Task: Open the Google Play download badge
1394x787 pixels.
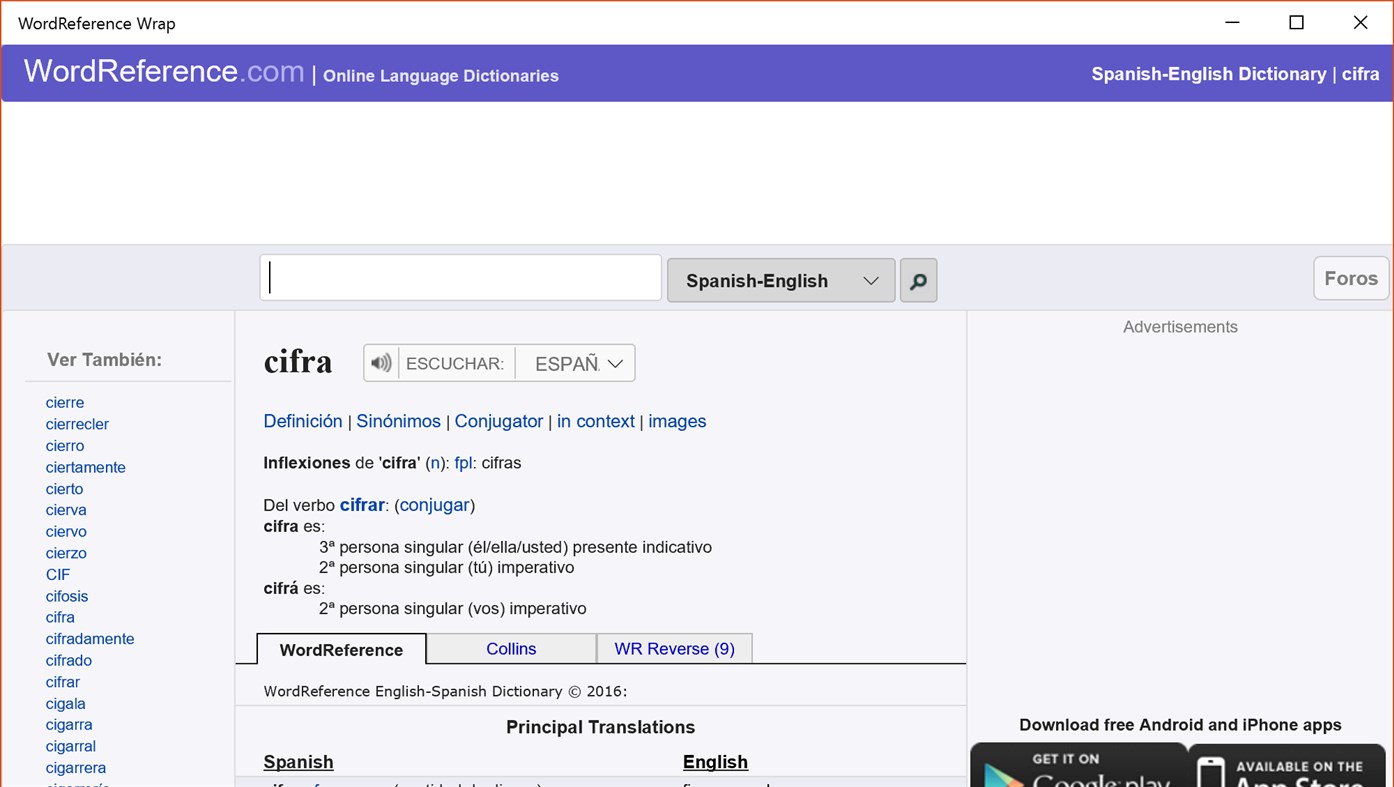Action: coord(1078,765)
